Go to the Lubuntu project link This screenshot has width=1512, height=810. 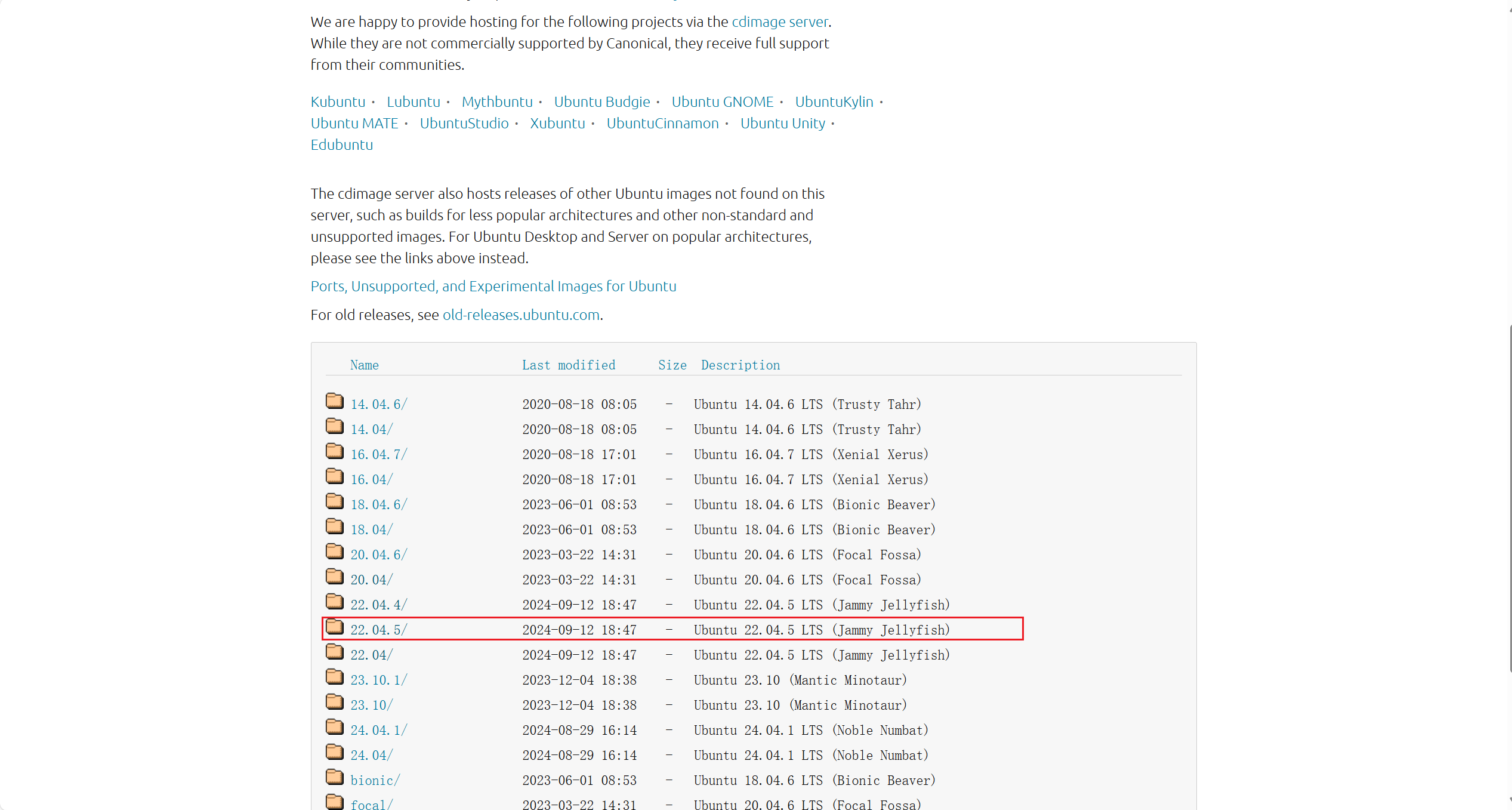pos(414,102)
